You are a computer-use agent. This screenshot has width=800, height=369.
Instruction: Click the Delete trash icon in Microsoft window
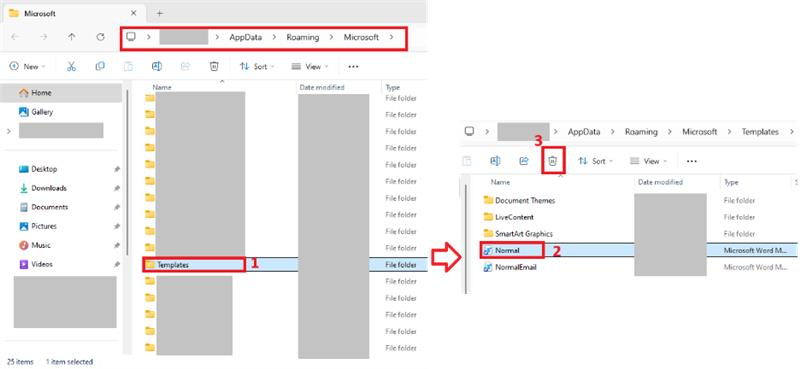tap(214, 66)
